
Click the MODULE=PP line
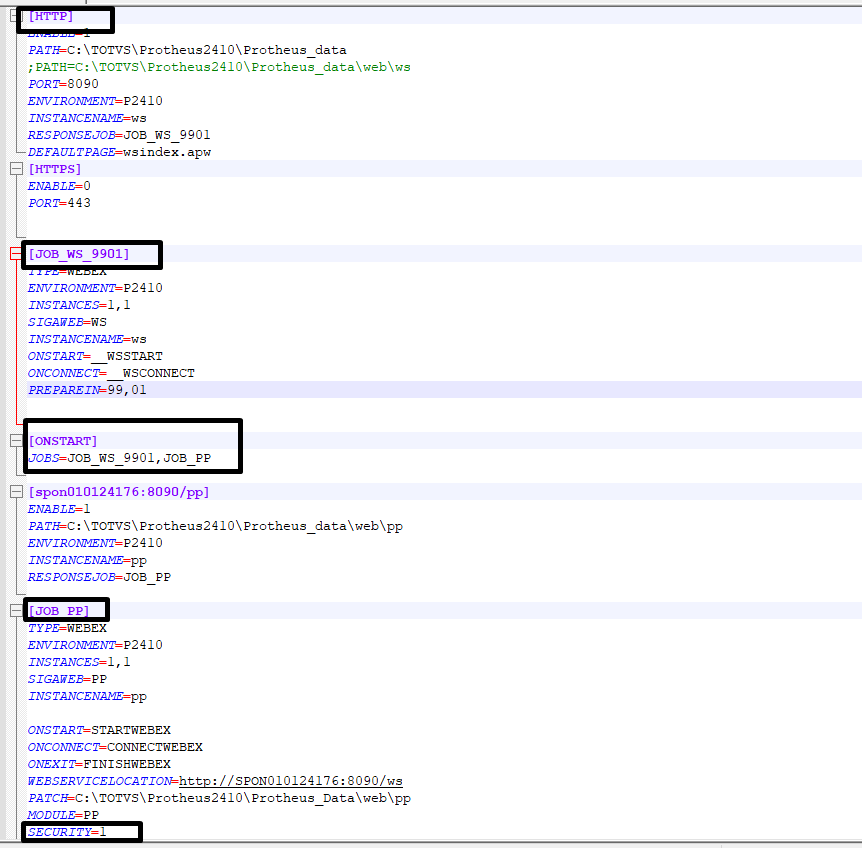click(x=63, y=815)
